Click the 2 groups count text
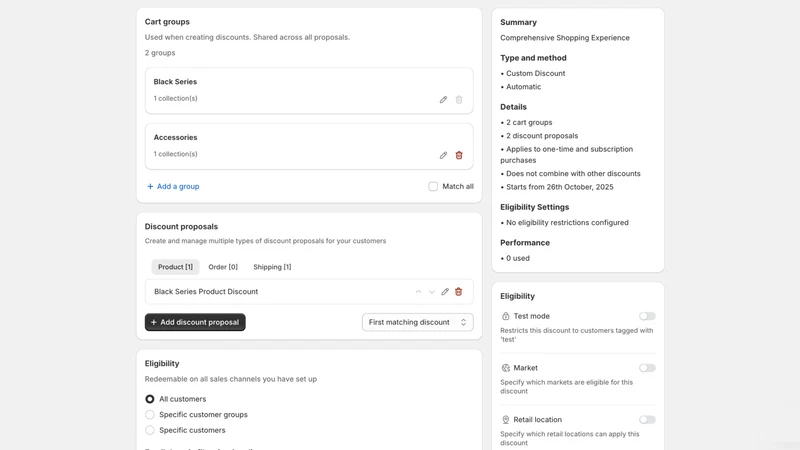This screenshot has height=450, width=800. click(x=160, y=53)
